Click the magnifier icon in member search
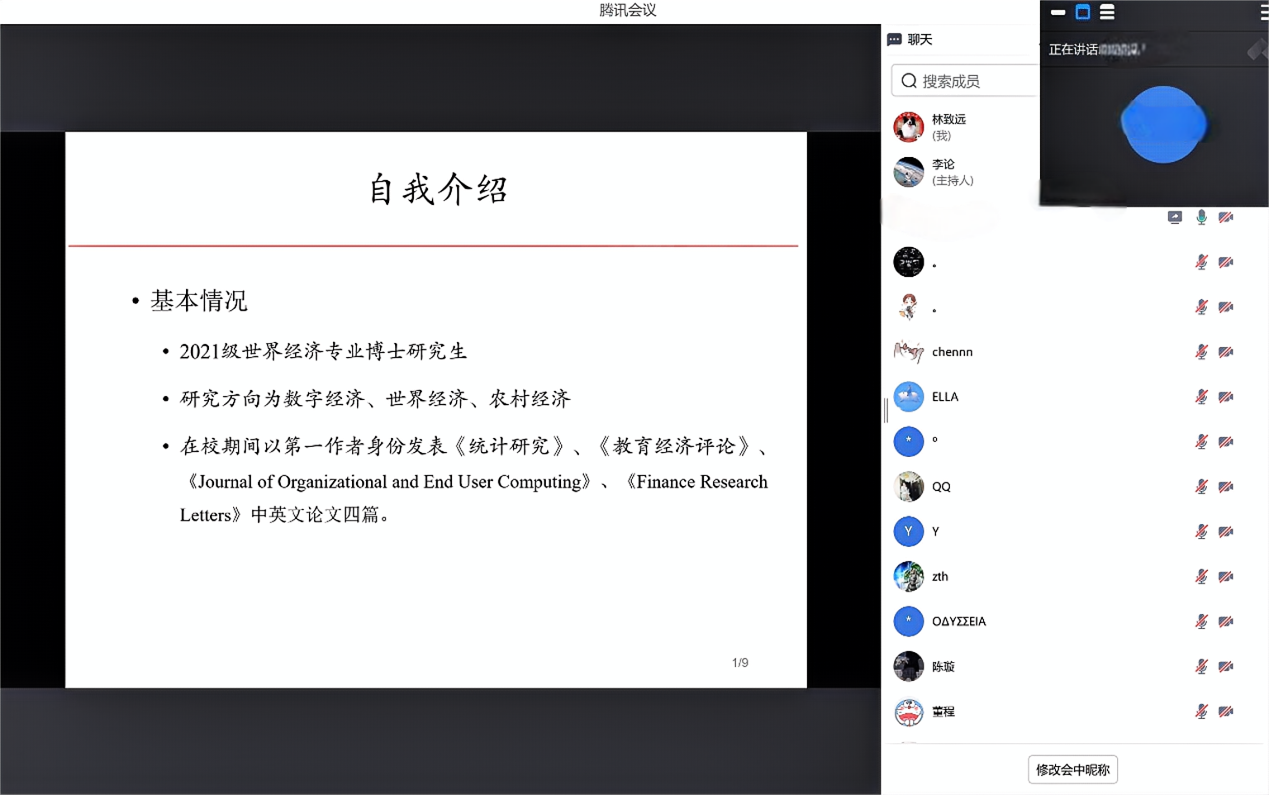1269x795 pixels. tap(909, 81)
